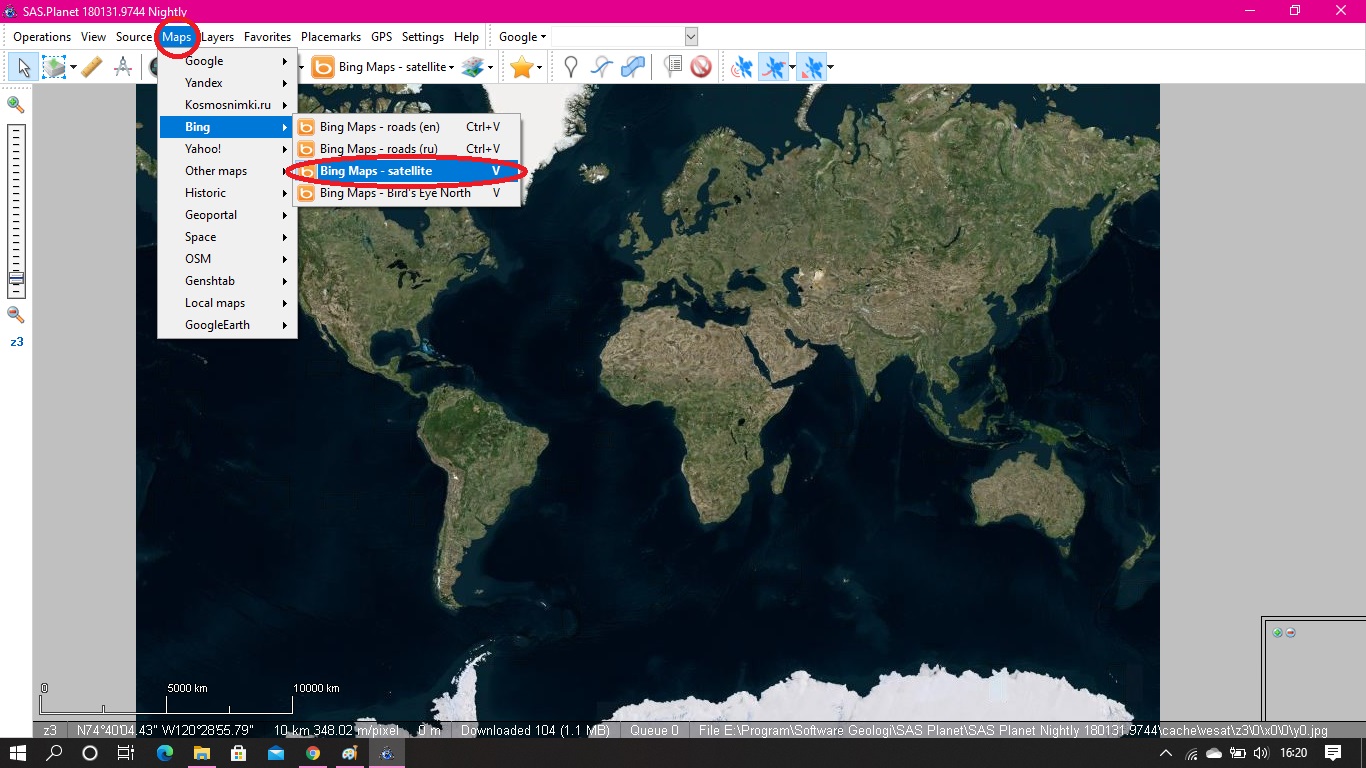Open the search field dropdown arrow
Screen dimensions: 1366x768
coord(691,37)
